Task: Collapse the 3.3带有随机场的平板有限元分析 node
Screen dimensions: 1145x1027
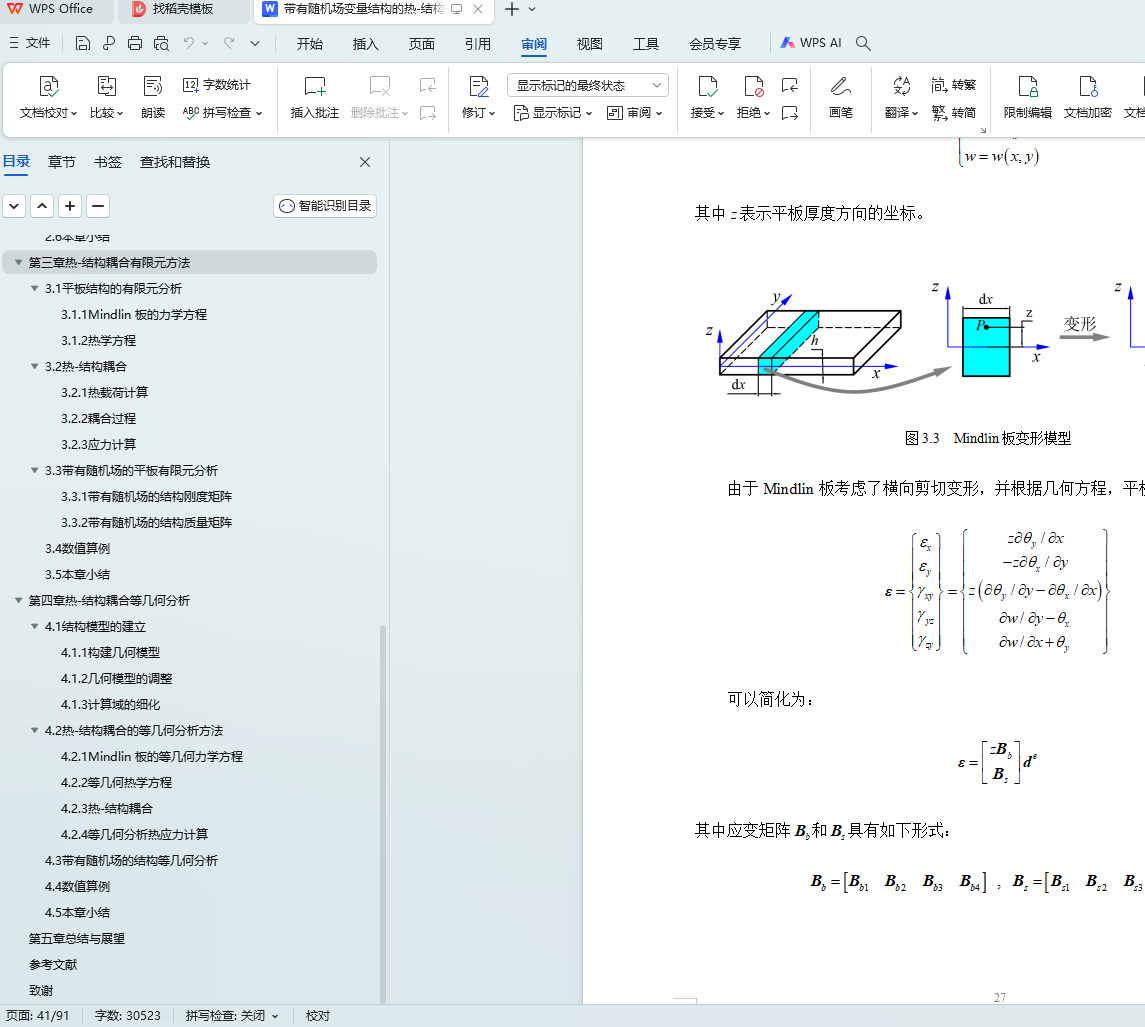Action: click(x=34, y=470)
